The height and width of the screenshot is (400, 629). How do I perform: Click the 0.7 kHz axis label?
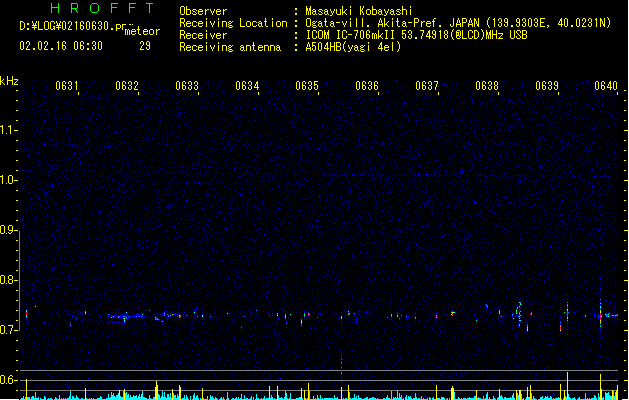coord(8,330)
